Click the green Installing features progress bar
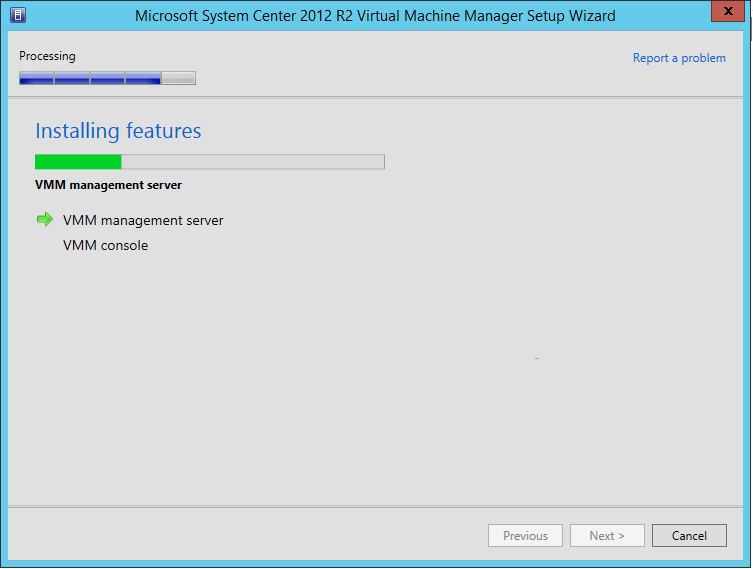This screenshot has height=569, width=753. coord(210,162)
